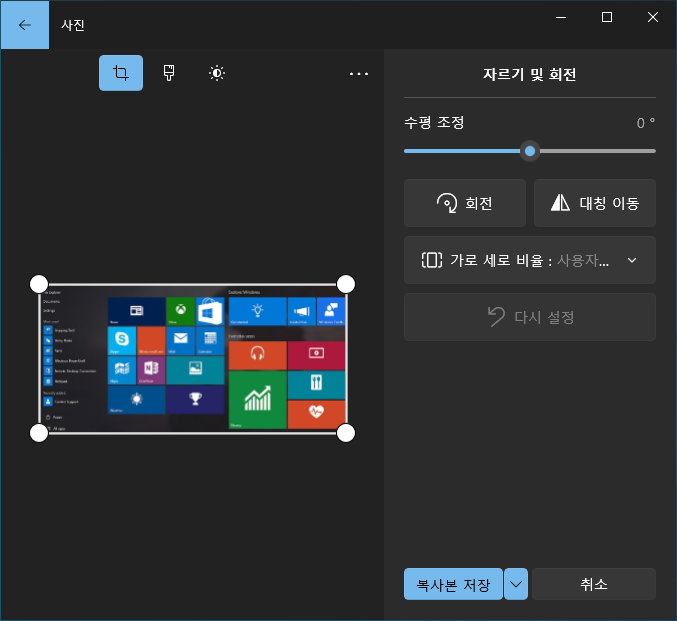Click the 사진 app title
Viewport: 677px width, 621px height.
tap(73, 25)
